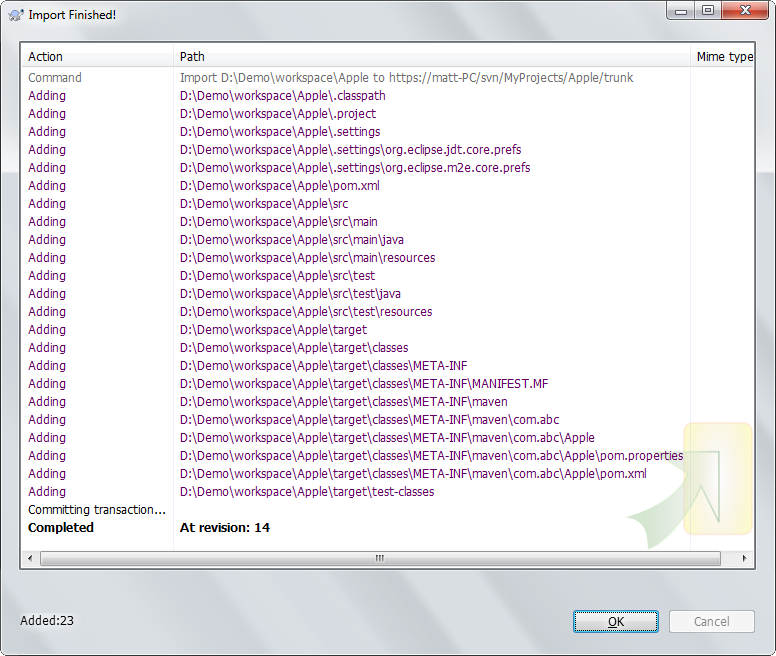
Task: Click the OK button
Action: 615,621
